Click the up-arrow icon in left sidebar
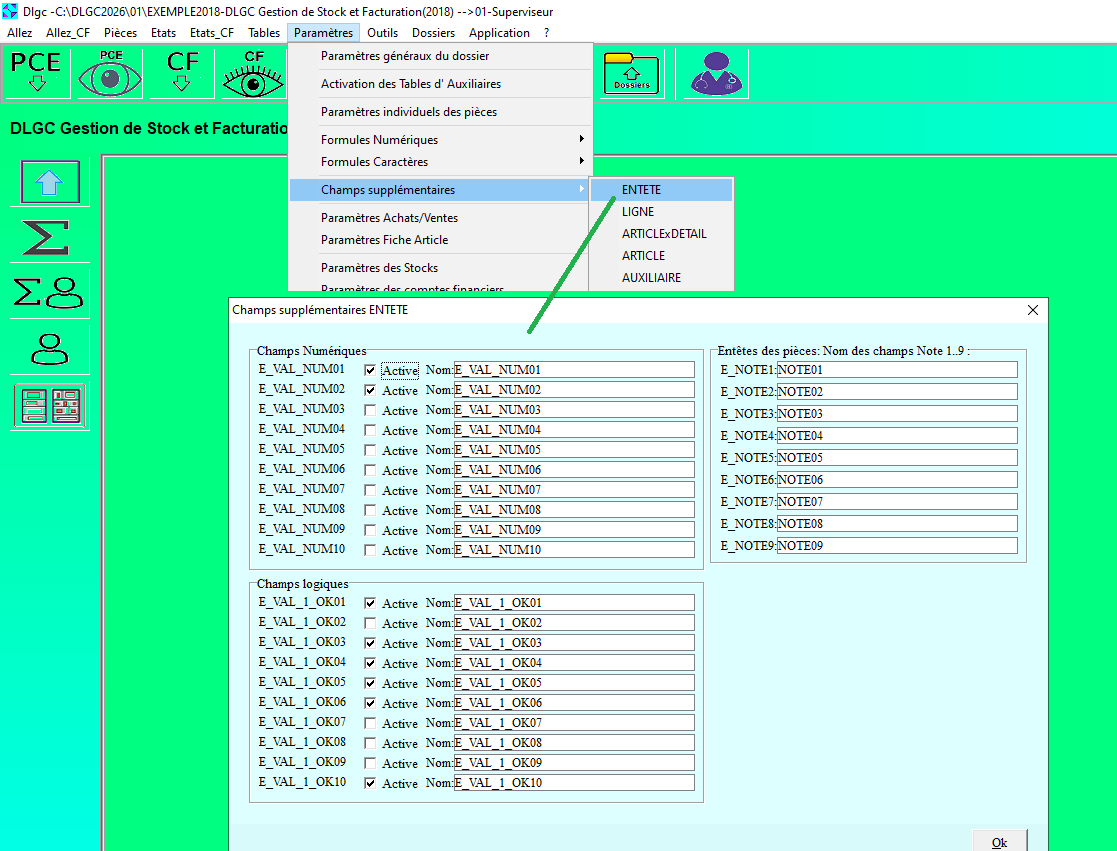Screen dimensions: 1117x851 (50, 182)
